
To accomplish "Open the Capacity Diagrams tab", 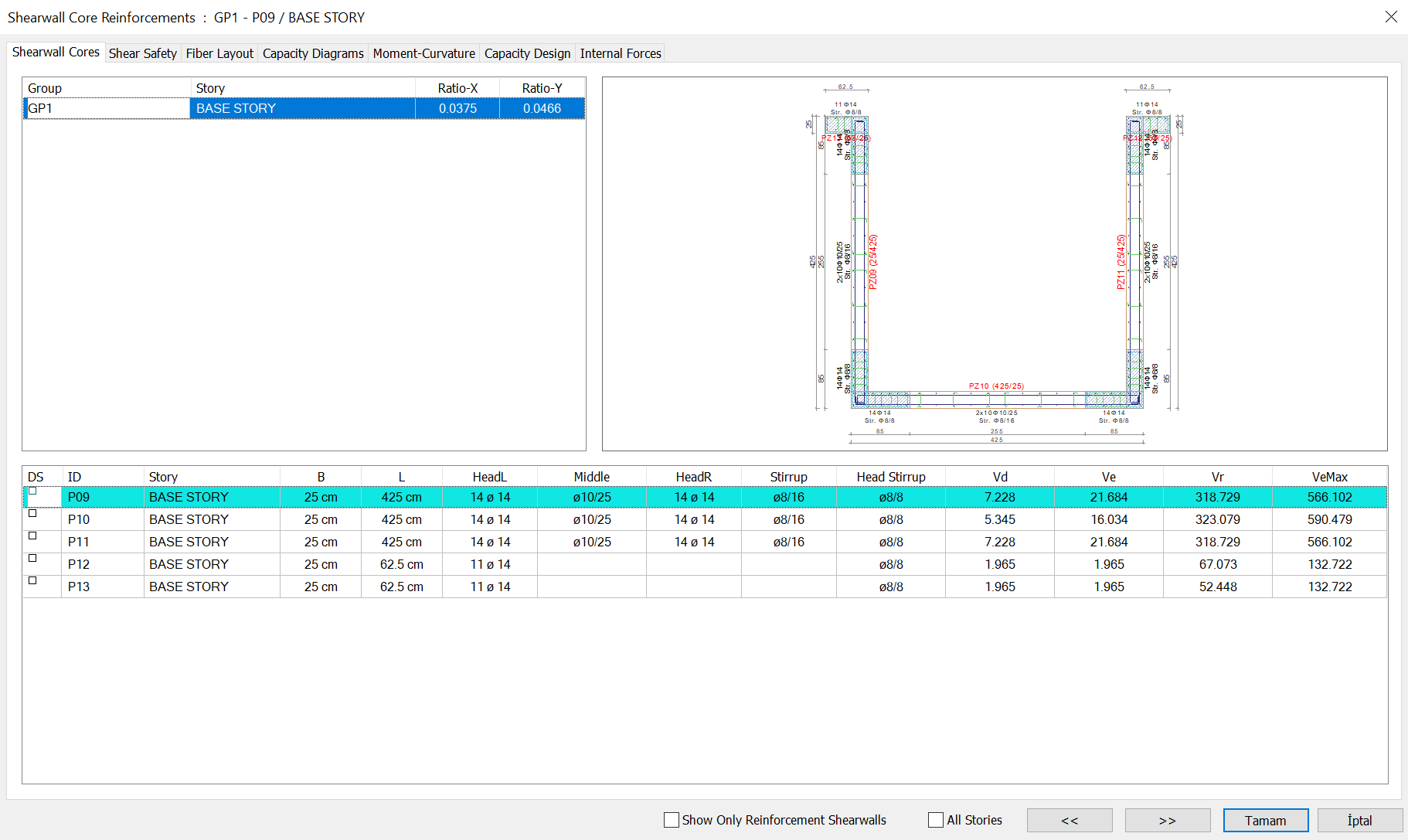I will pos(313,53).
